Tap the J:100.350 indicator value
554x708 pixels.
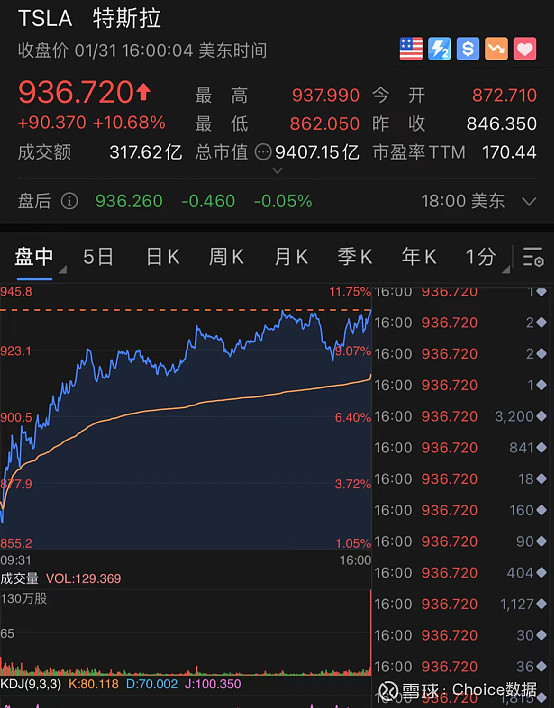coord(213,684)
